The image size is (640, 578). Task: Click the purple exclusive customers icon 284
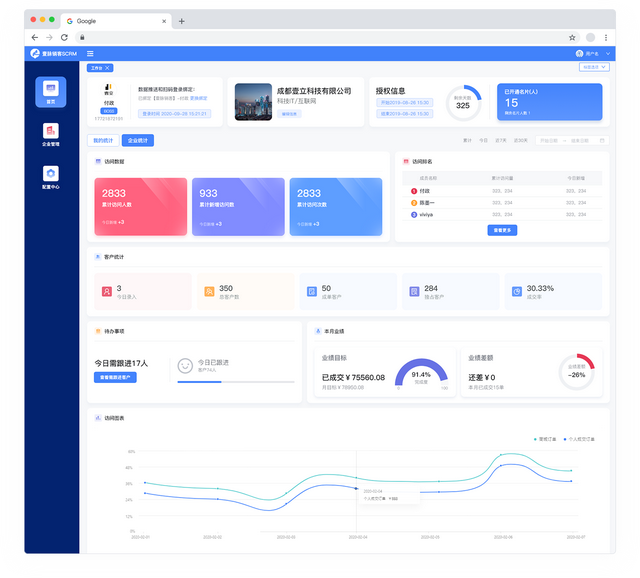pyautogui.click(x=414, y=291)
